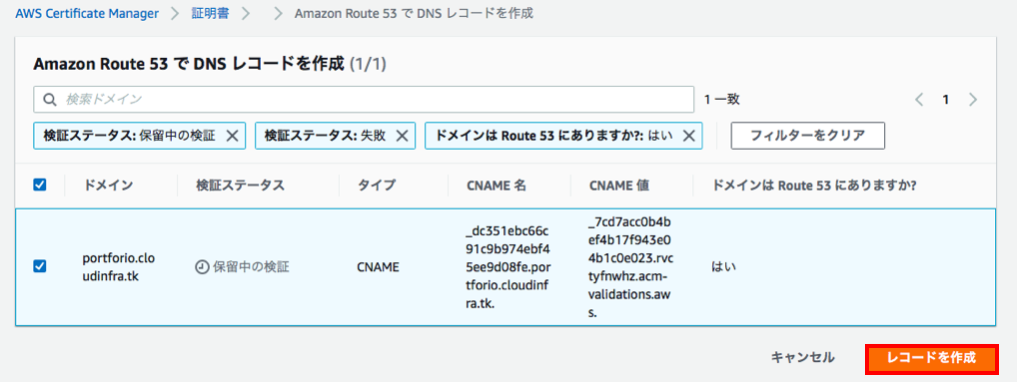Click CNAME 値 column header

coord(619,185)
